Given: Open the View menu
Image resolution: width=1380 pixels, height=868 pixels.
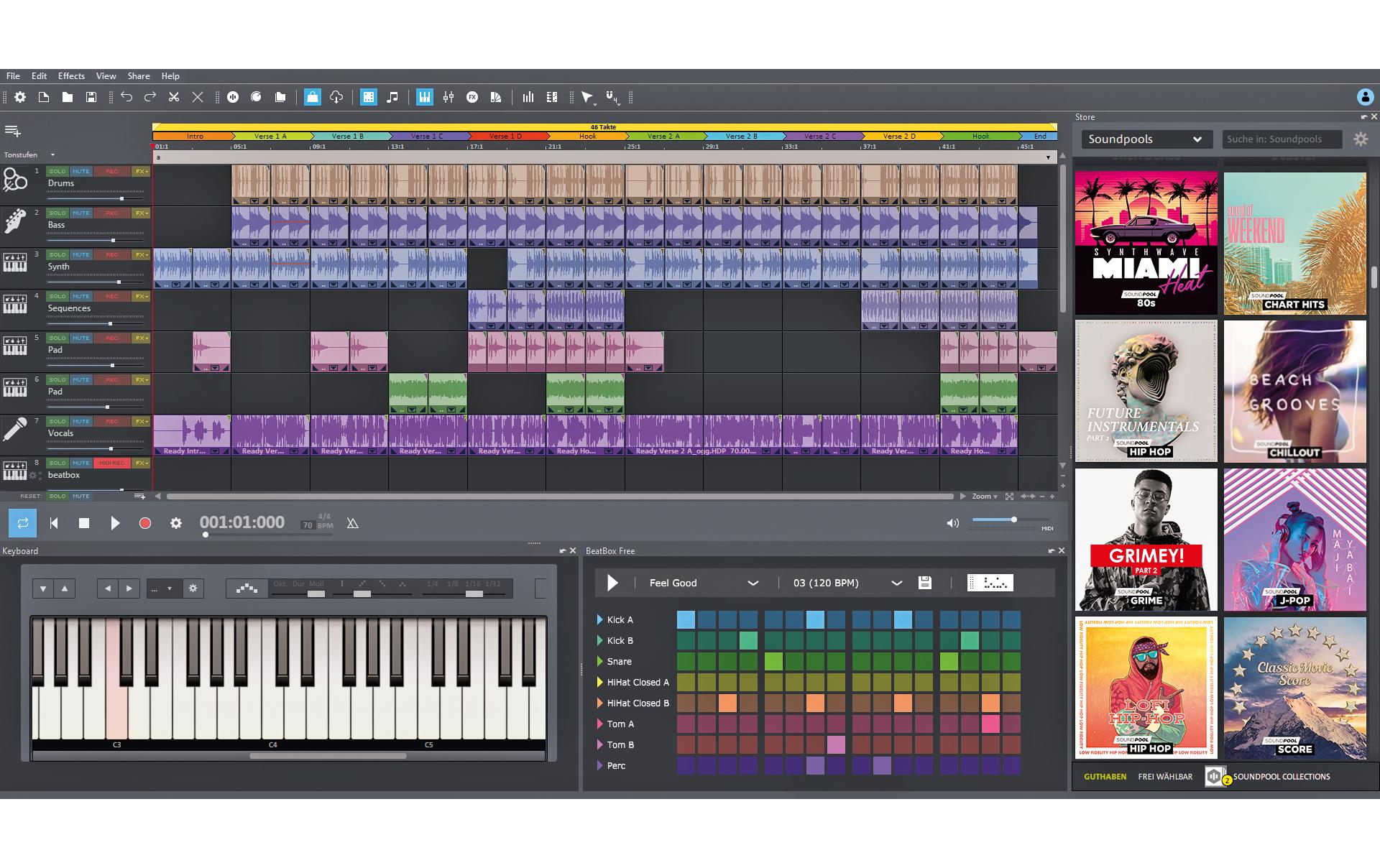Looking at the screenshot, I should pos(106,76).
